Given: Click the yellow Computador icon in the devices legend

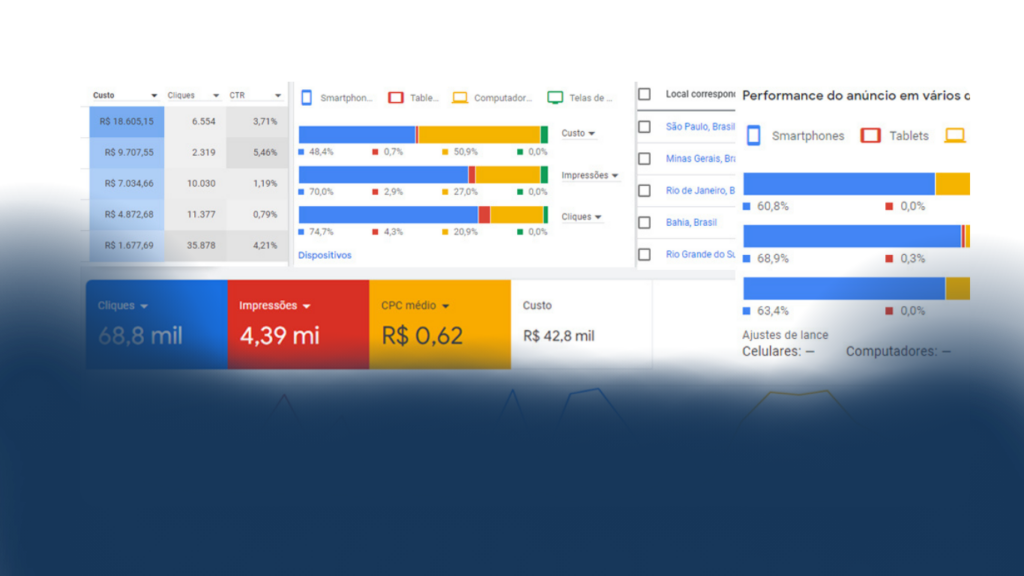Looking at the screenshot, I should tap(460, 98).
